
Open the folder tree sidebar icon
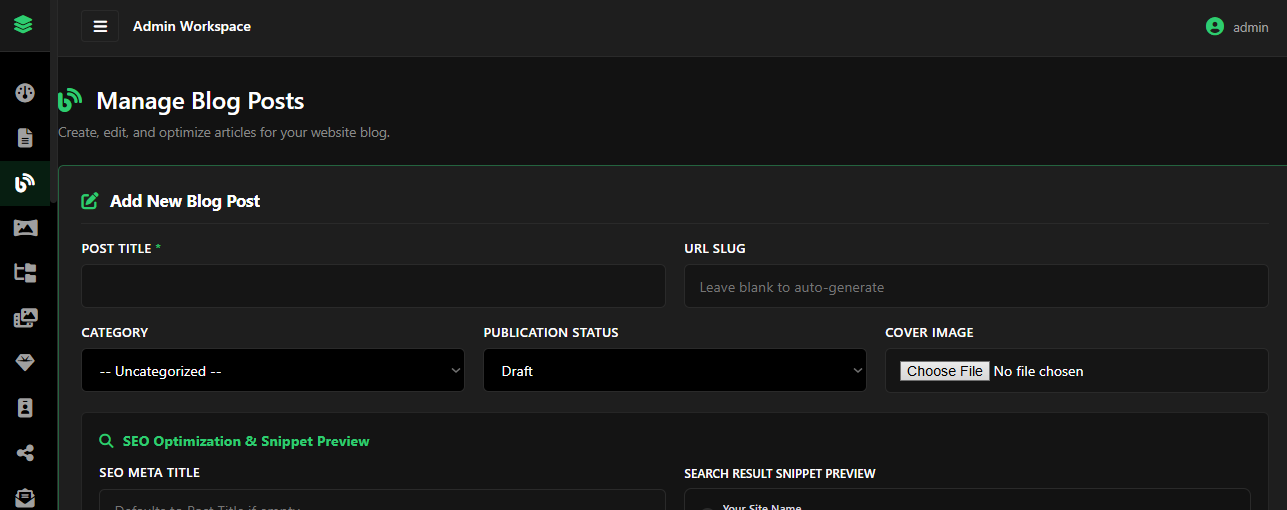[x=25, y=272]
